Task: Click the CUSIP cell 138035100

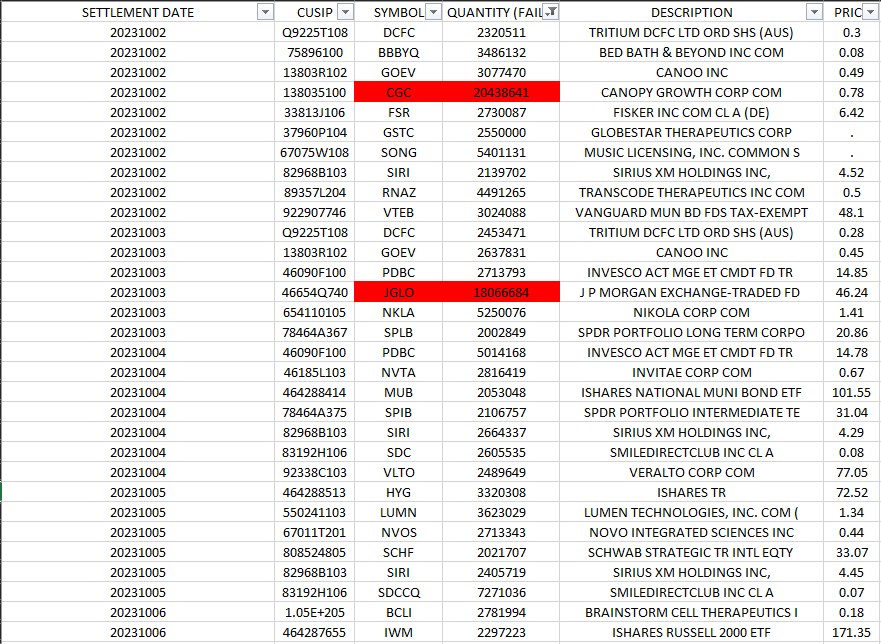Action: pos(315,92)
